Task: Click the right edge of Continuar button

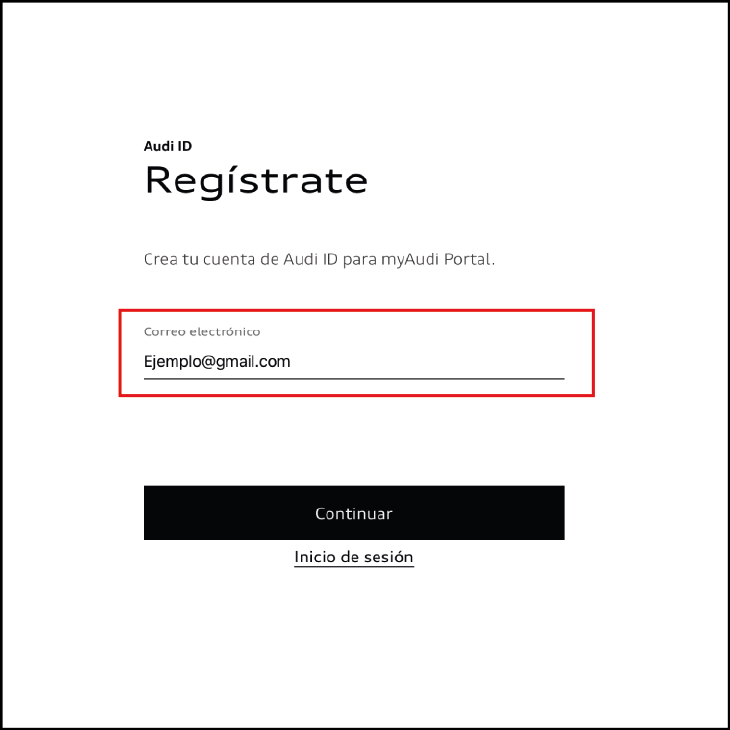Action: pos(558,513)
